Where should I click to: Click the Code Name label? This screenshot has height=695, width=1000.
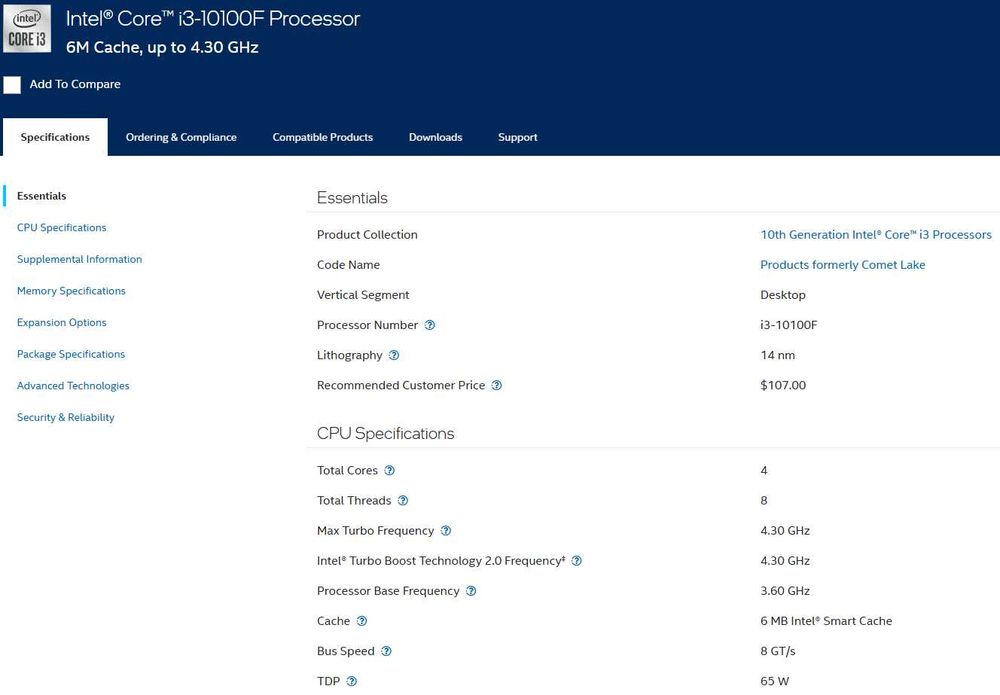[348, 265]
